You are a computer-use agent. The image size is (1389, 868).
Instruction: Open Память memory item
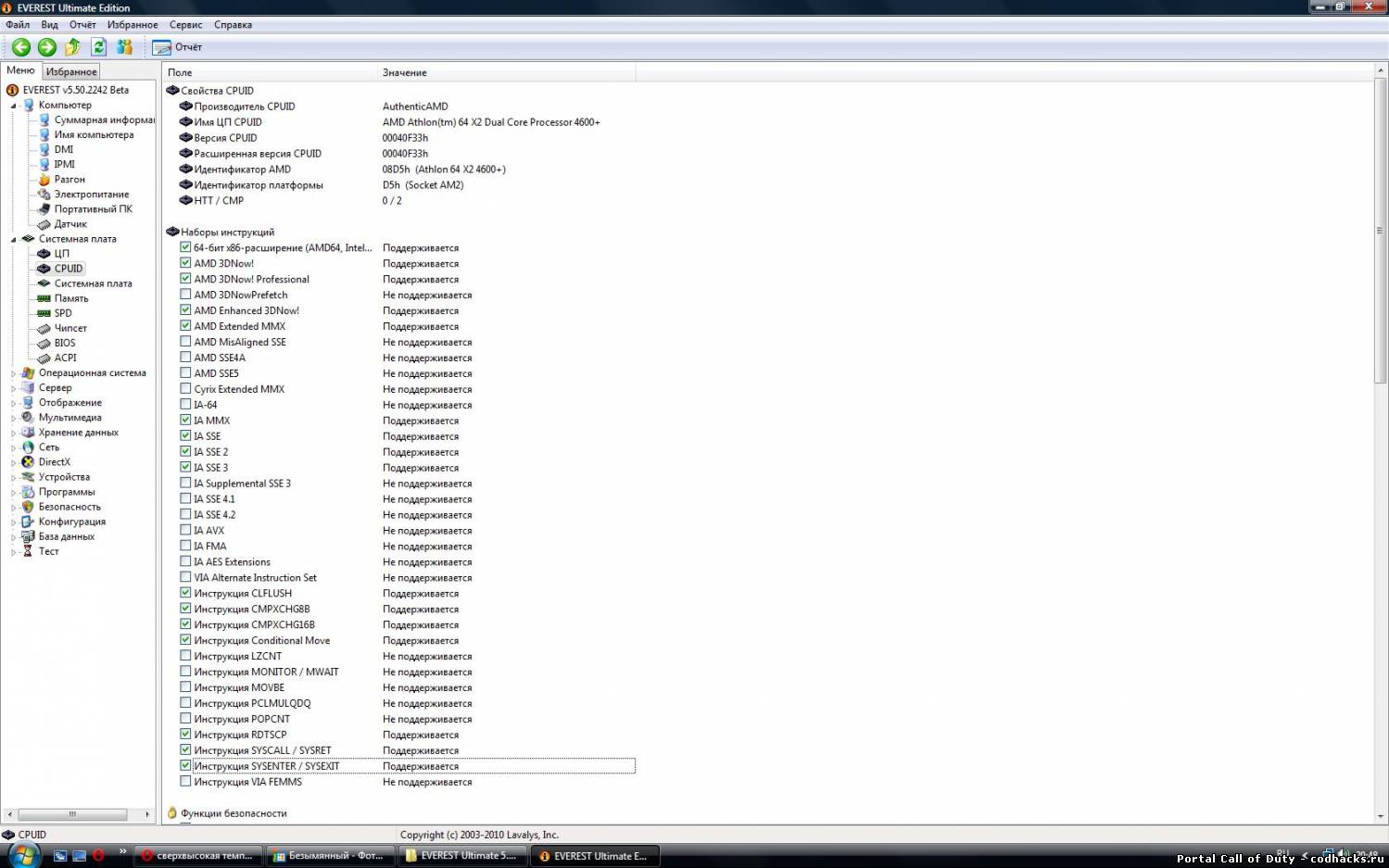(71, 298)
